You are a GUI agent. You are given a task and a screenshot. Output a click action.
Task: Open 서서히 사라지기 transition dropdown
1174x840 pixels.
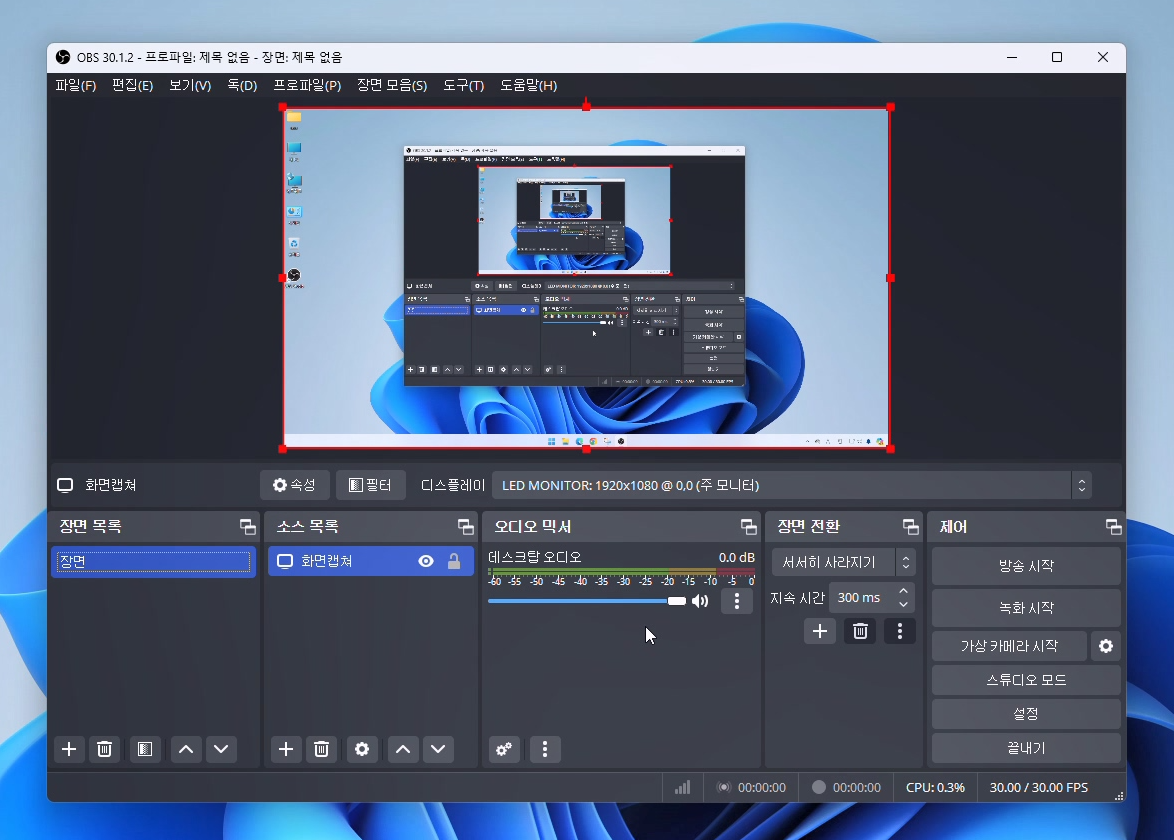tap(843, 562)
